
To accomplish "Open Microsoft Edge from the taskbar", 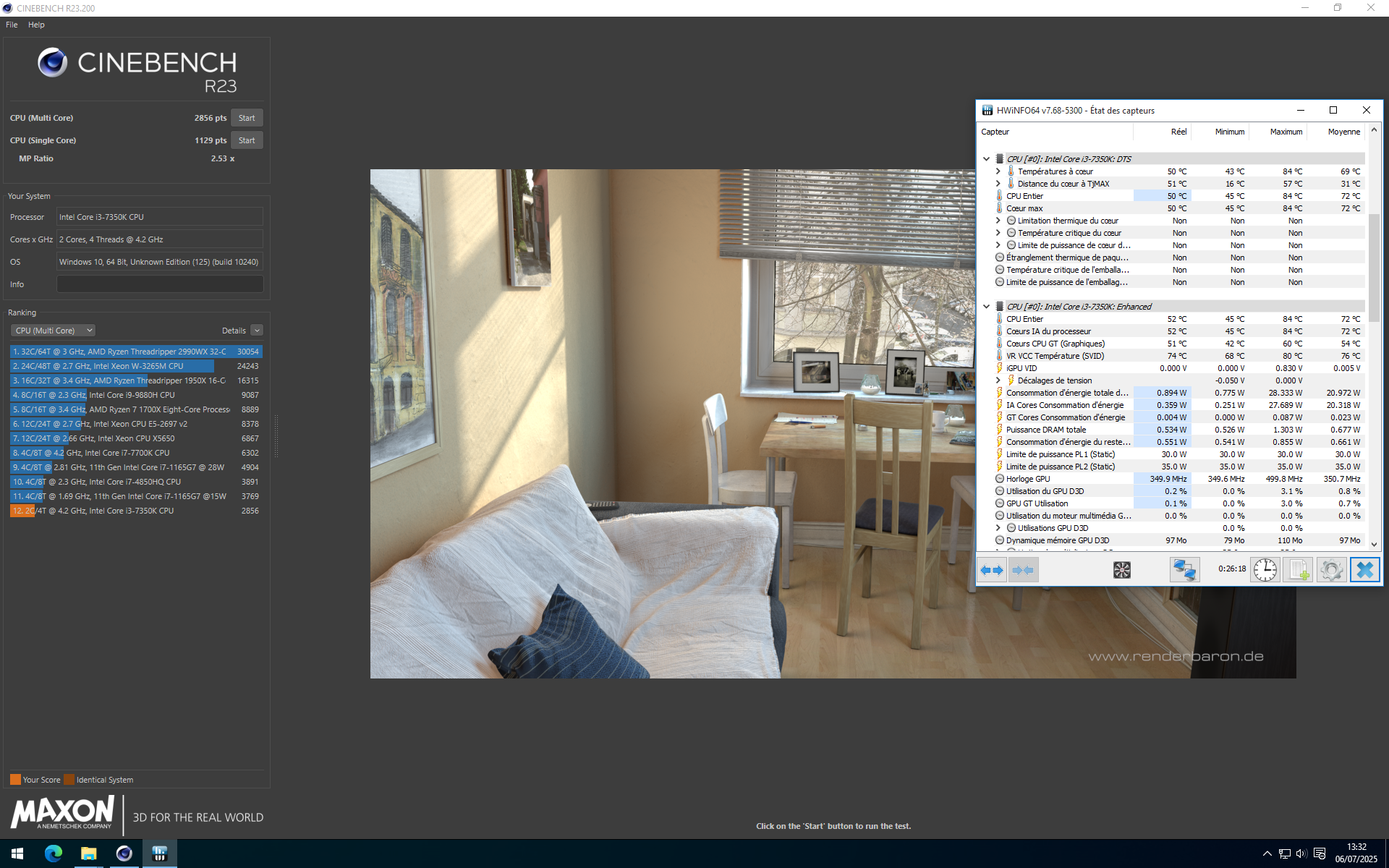I will tap(54, 854).
